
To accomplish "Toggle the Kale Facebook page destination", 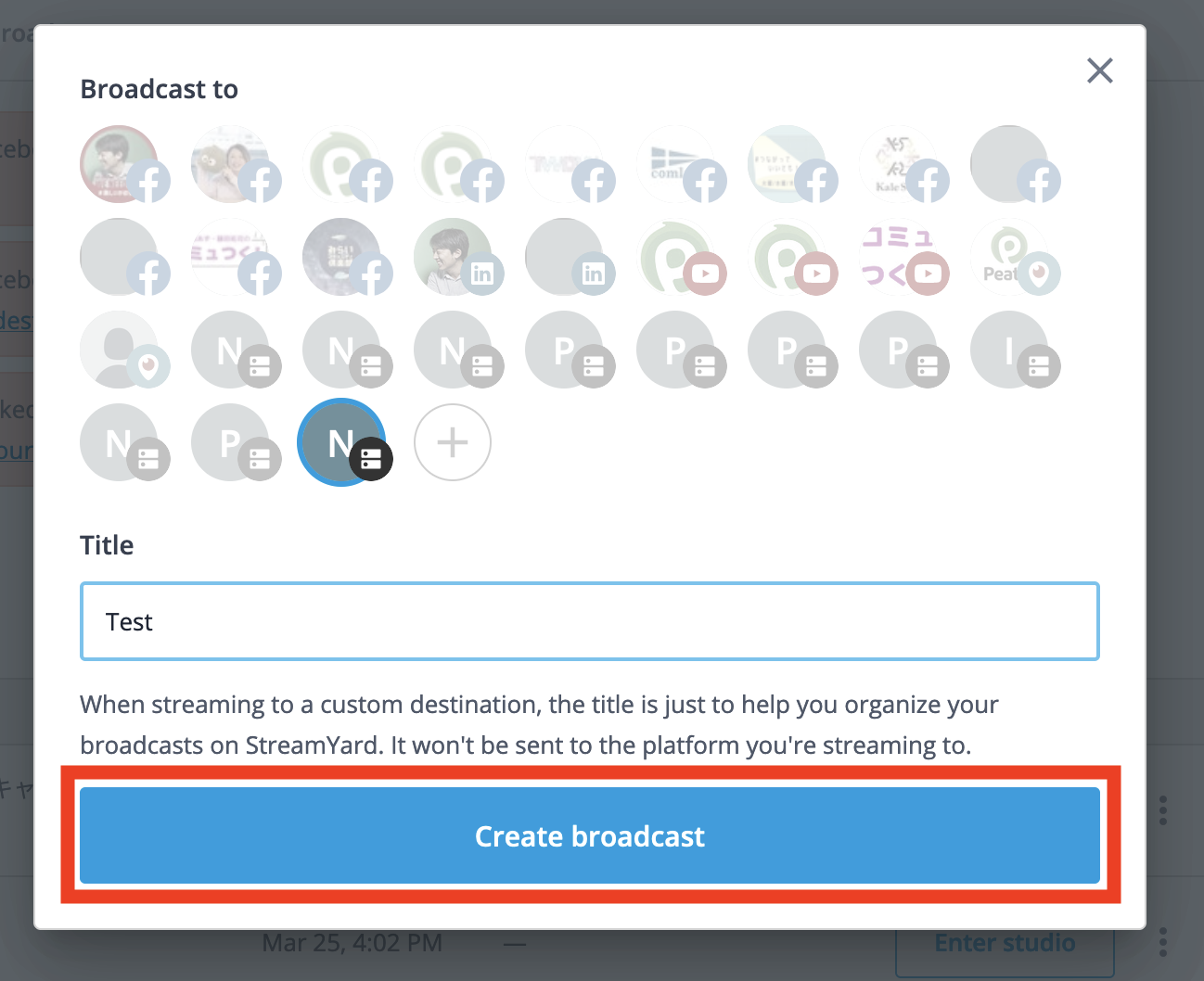I will [899, 164].
